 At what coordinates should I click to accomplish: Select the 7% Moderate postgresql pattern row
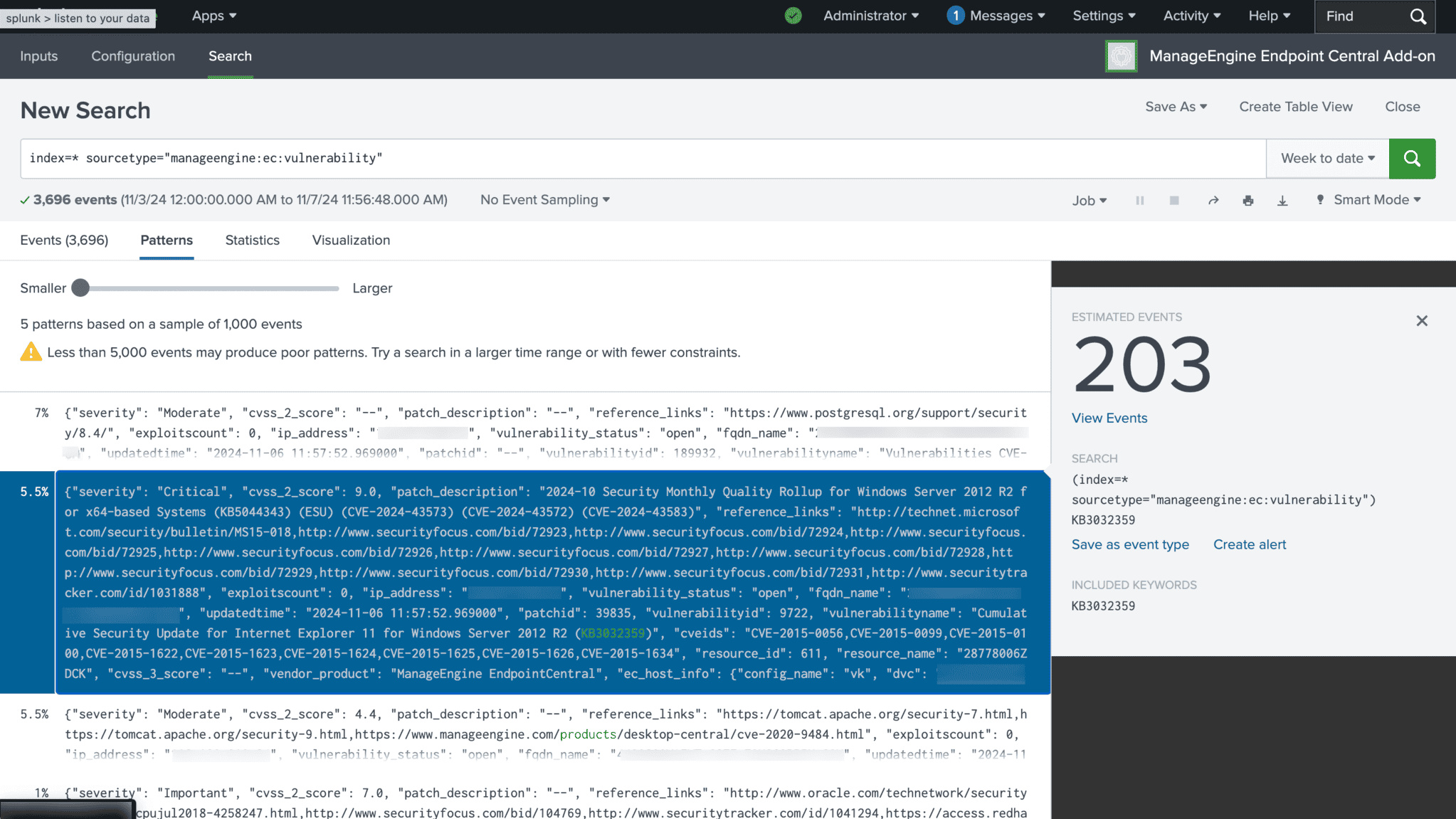(x=525, y=432)
